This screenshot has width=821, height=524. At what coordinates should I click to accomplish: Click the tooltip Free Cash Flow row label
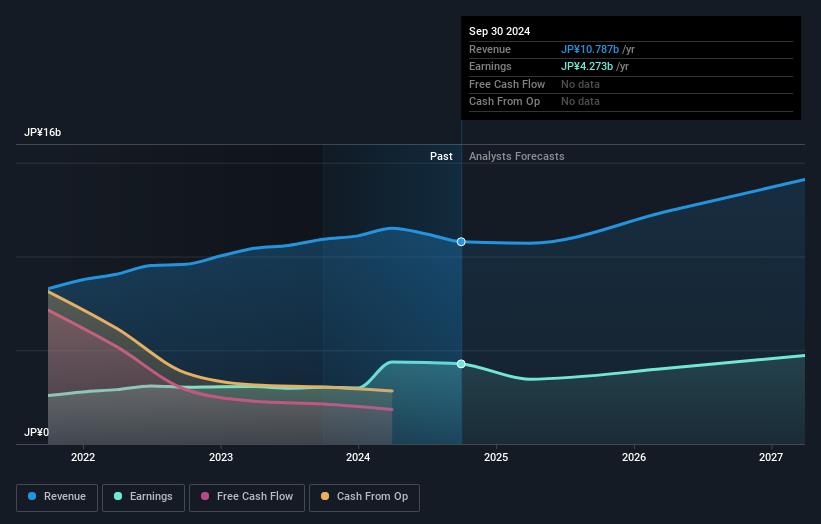[507, 84]
